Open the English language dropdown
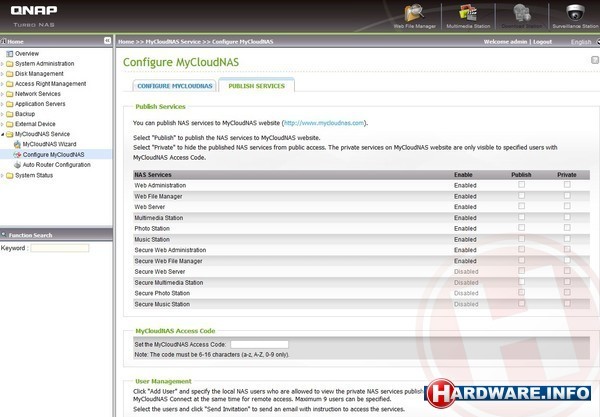This screenshot has width=600, height=417. pyautogui.click(x=585, y=42)
